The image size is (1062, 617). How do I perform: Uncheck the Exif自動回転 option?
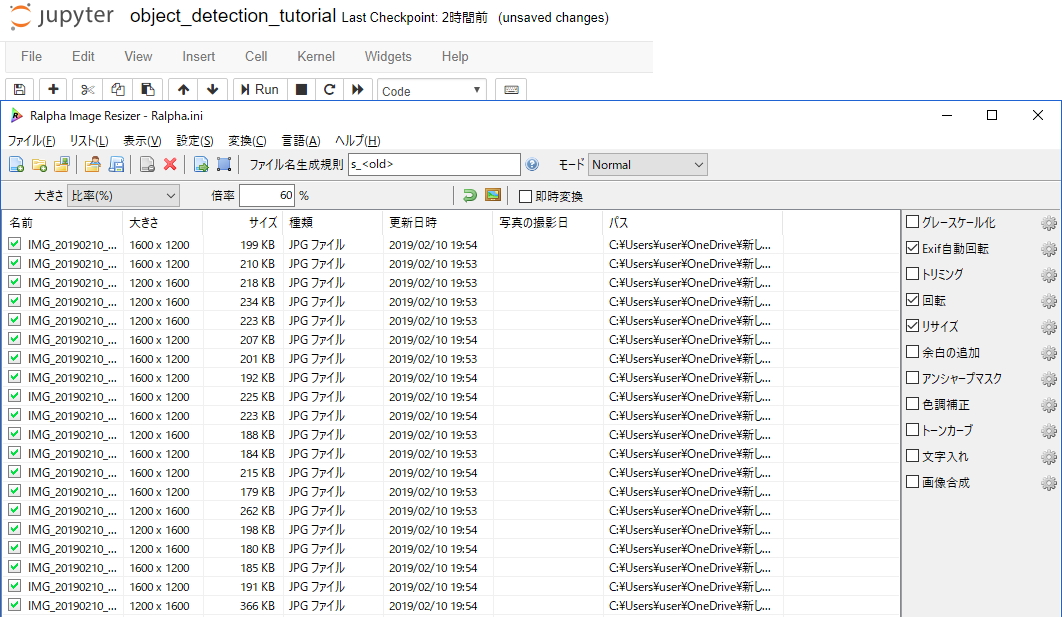pyautogui.click(x=912, y=248)
